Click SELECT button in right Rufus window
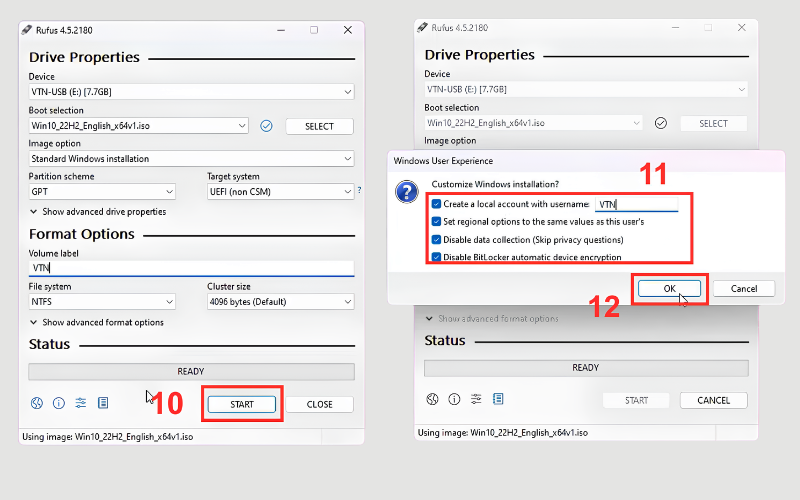This screenshot has height=500, width=800. 713,123
